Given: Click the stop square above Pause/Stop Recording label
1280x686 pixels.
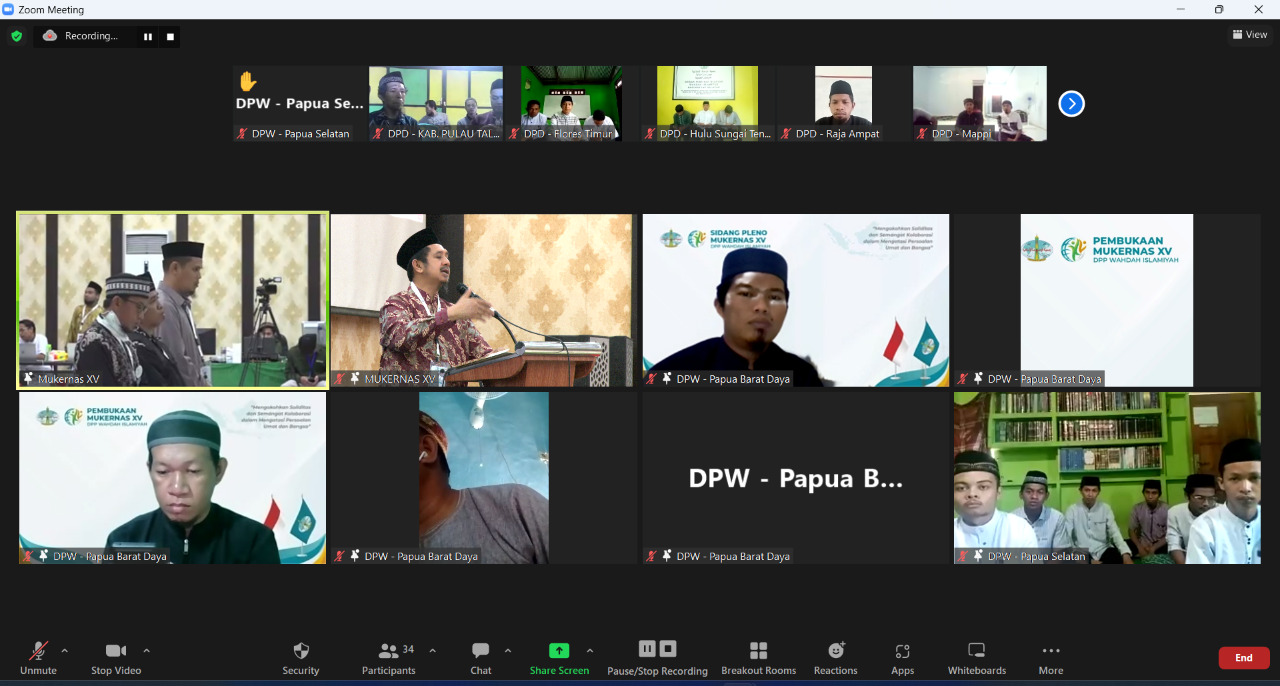Looking at the screenshot, I should (668, 649).
